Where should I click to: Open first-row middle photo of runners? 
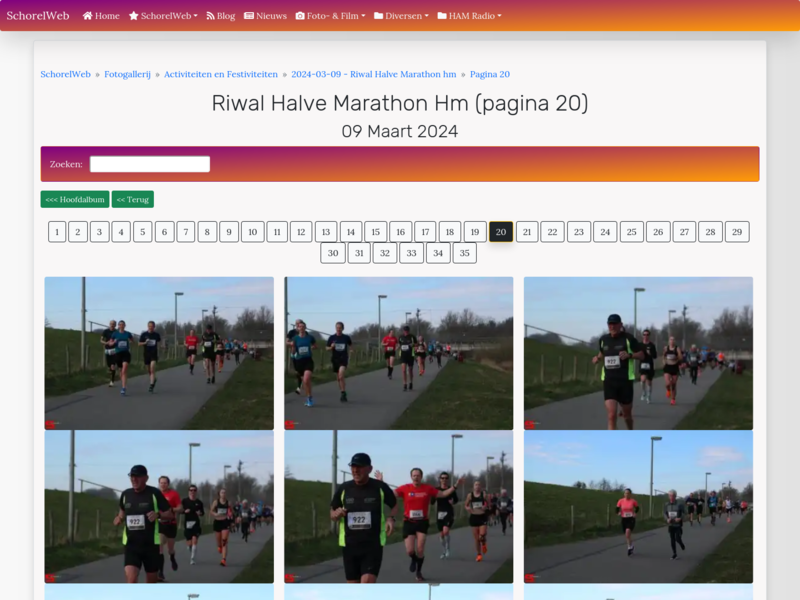pos(398,353)
